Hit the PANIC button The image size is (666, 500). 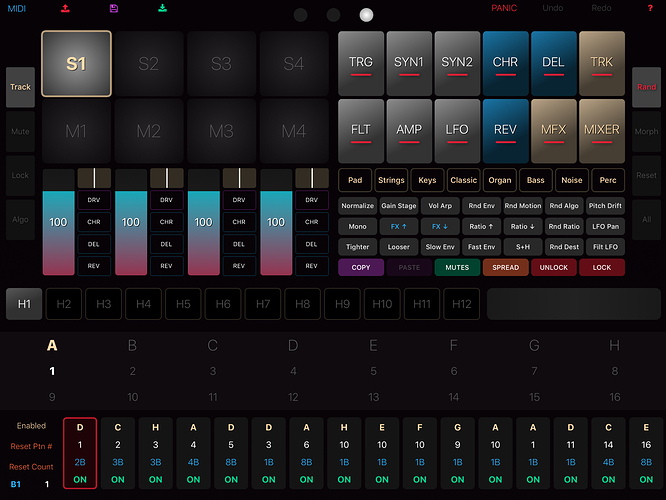point(504,8)
